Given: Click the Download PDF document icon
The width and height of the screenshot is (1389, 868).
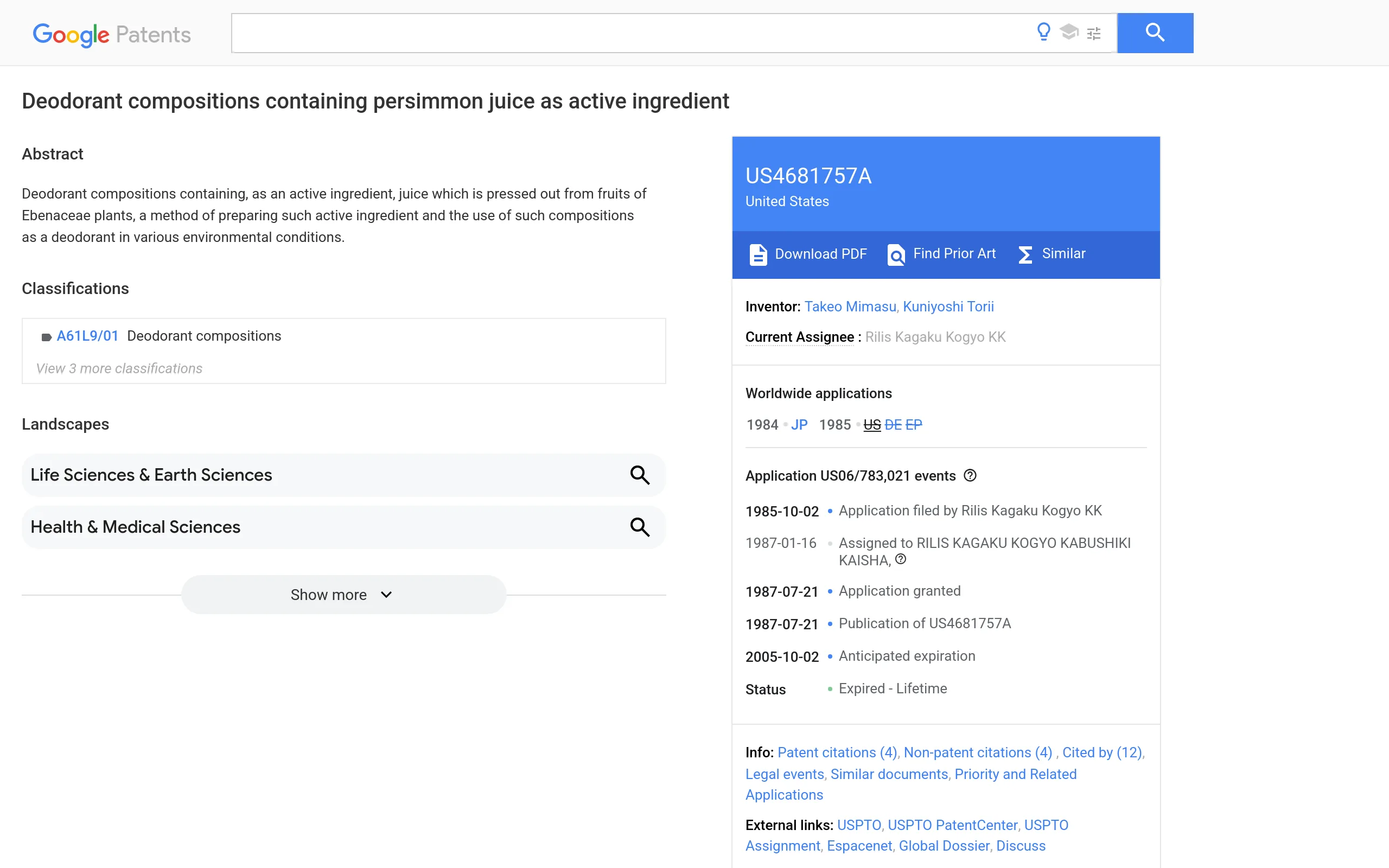Looking at the screenshot, I should click(x=757, y=254).
